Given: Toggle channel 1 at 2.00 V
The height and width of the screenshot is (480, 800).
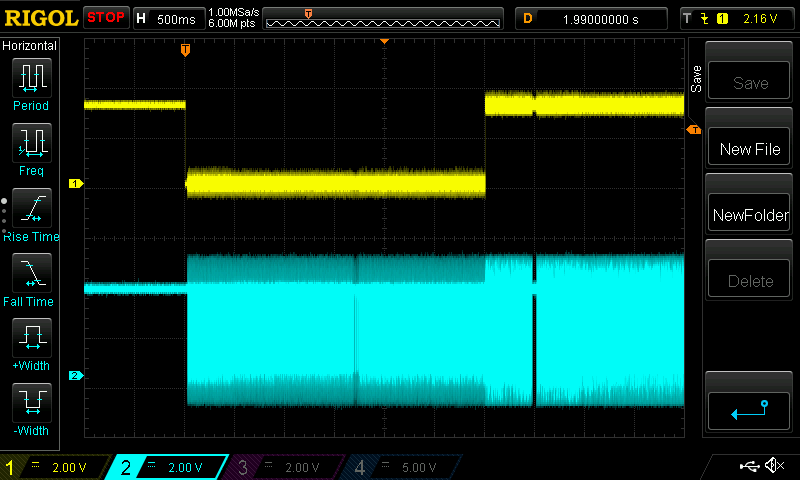Looking at the screenshot, I should click(x=54, y=467).
